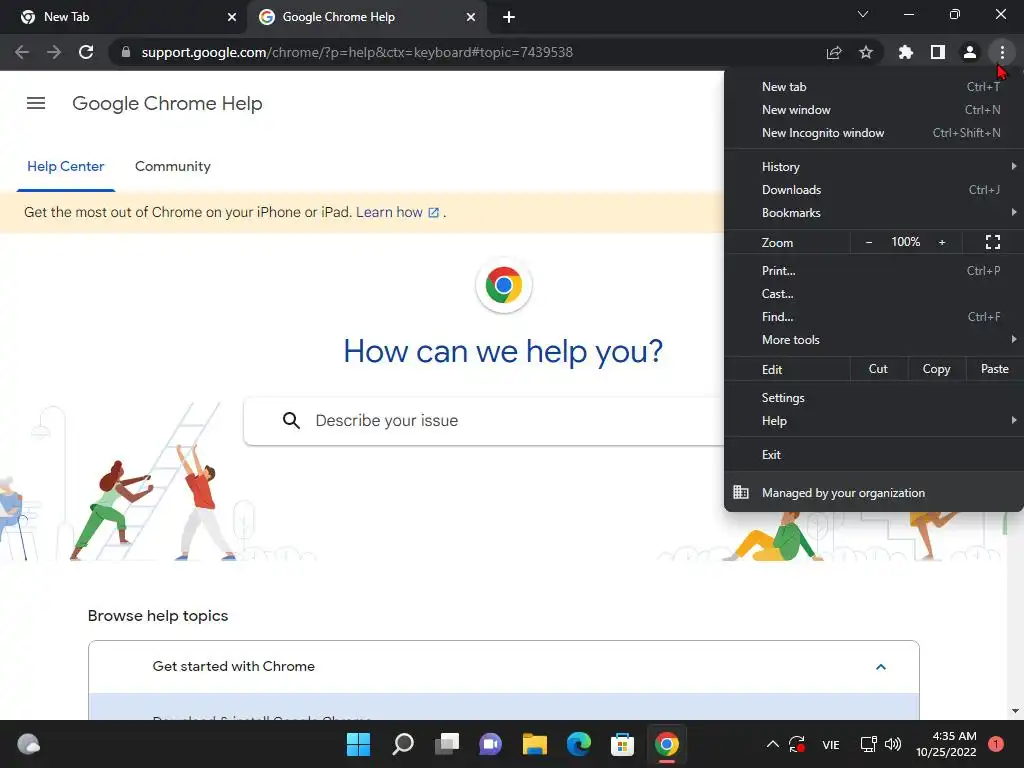Open the Extensions puzzle icon
The height and width of the screenshot is (768, 1024).
[906, 52]
